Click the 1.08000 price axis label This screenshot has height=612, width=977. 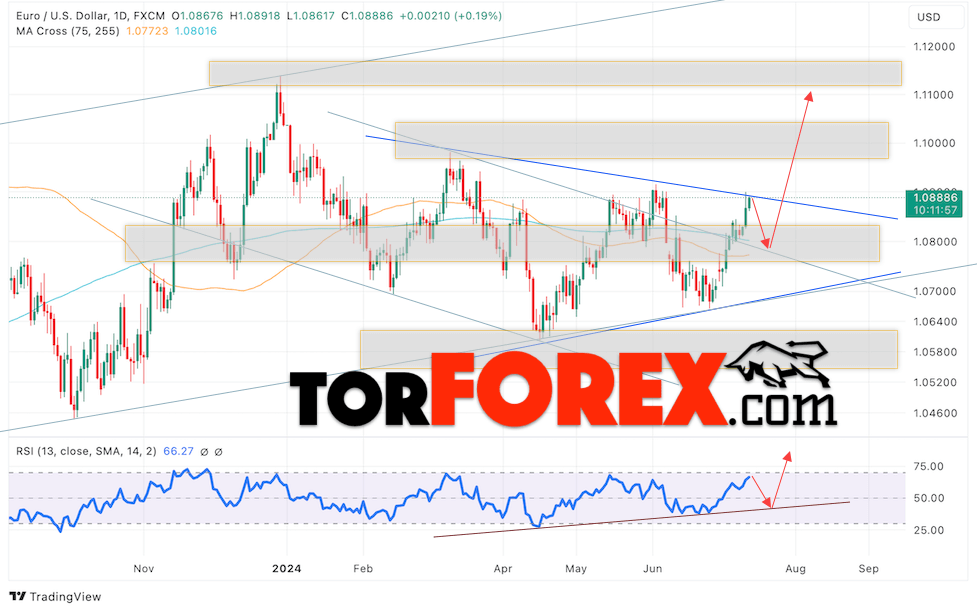[x=933, y=242]
